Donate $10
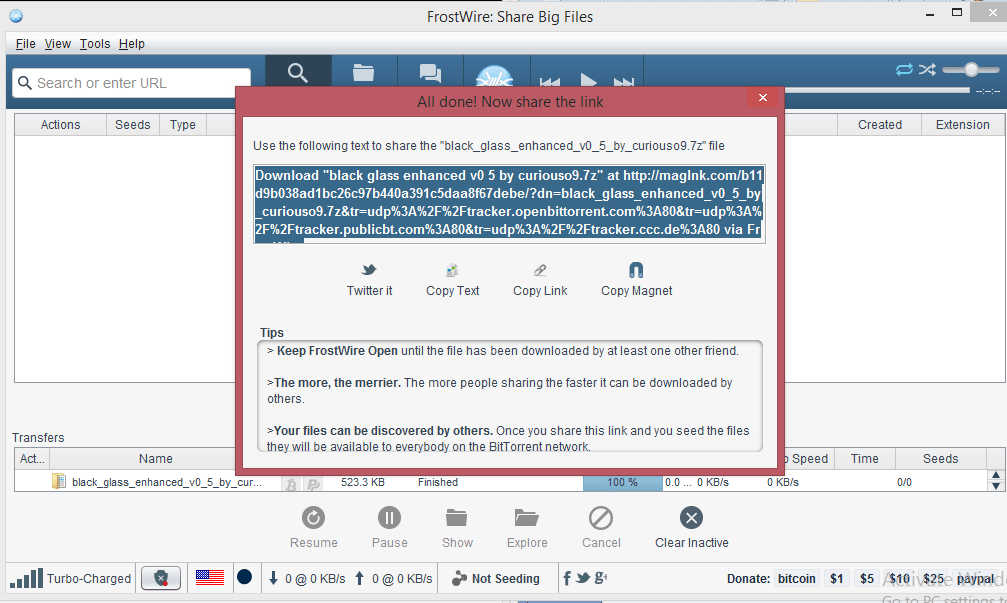 pos(899,579)
